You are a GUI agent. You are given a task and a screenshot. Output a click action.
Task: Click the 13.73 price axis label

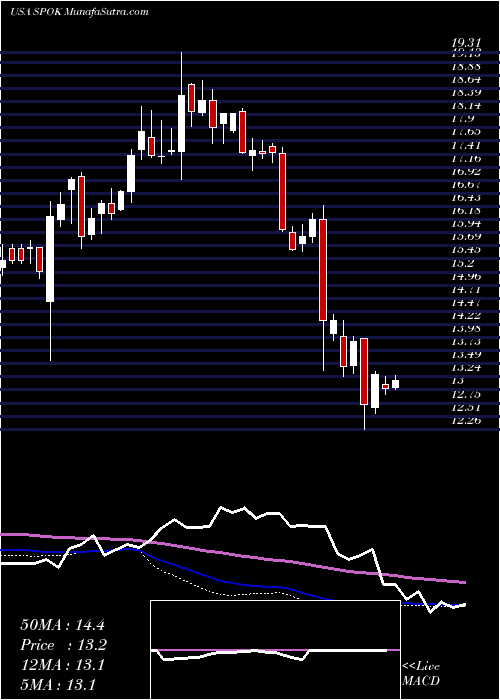click(466, 342)
